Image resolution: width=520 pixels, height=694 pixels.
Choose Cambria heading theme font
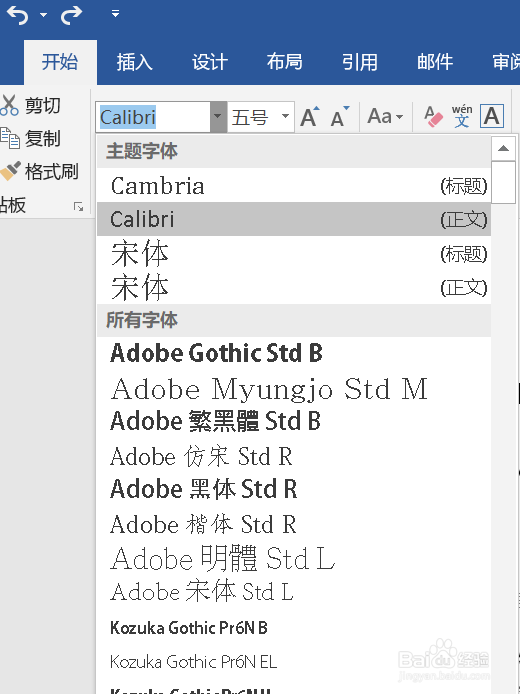[294, 185]
